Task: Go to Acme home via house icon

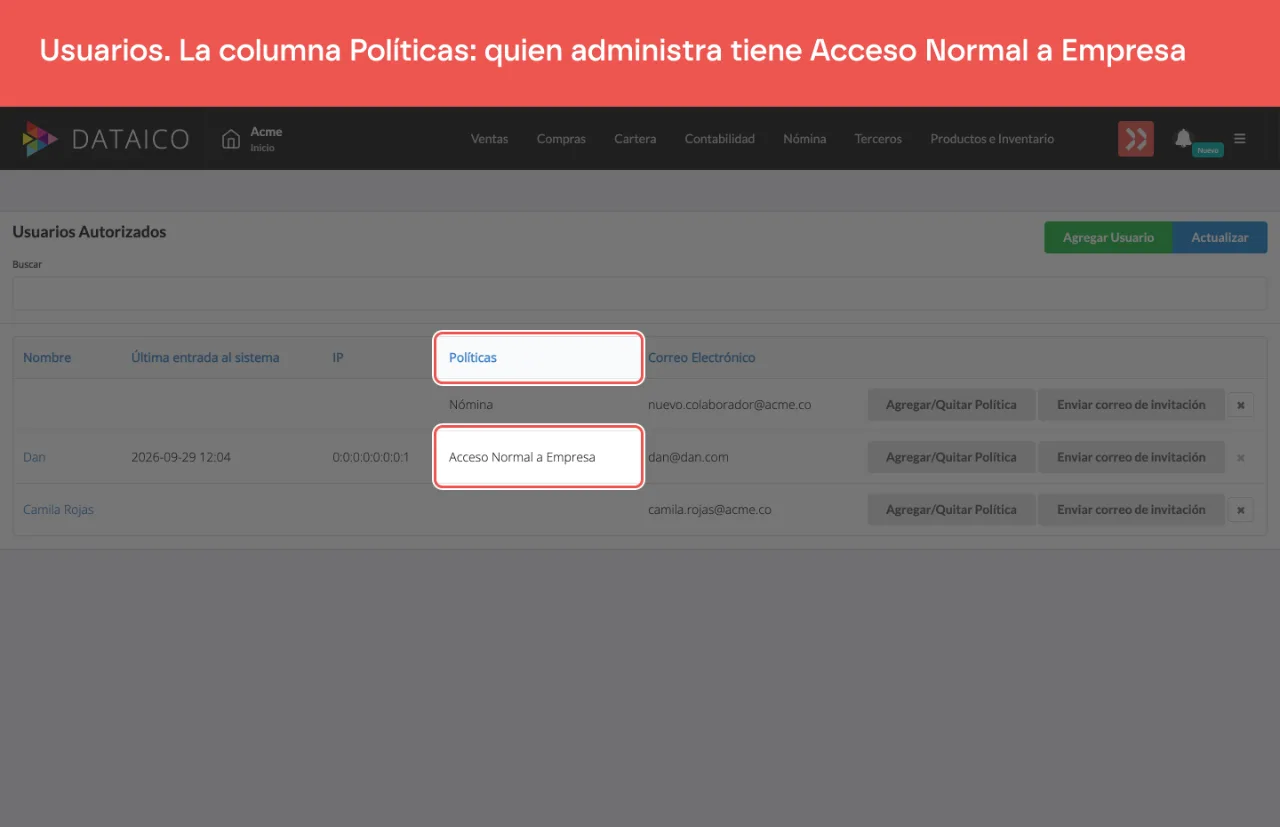Action: tap(231, 139)
